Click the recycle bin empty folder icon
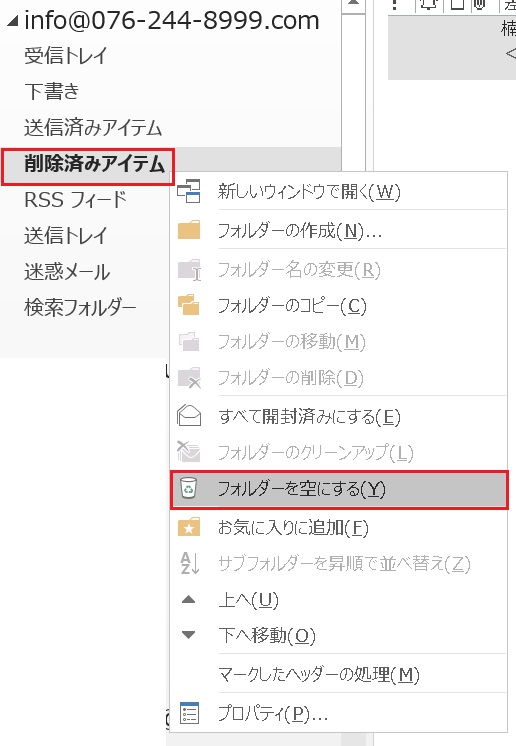This screenshot has width=516, height=746. point(189,489)
